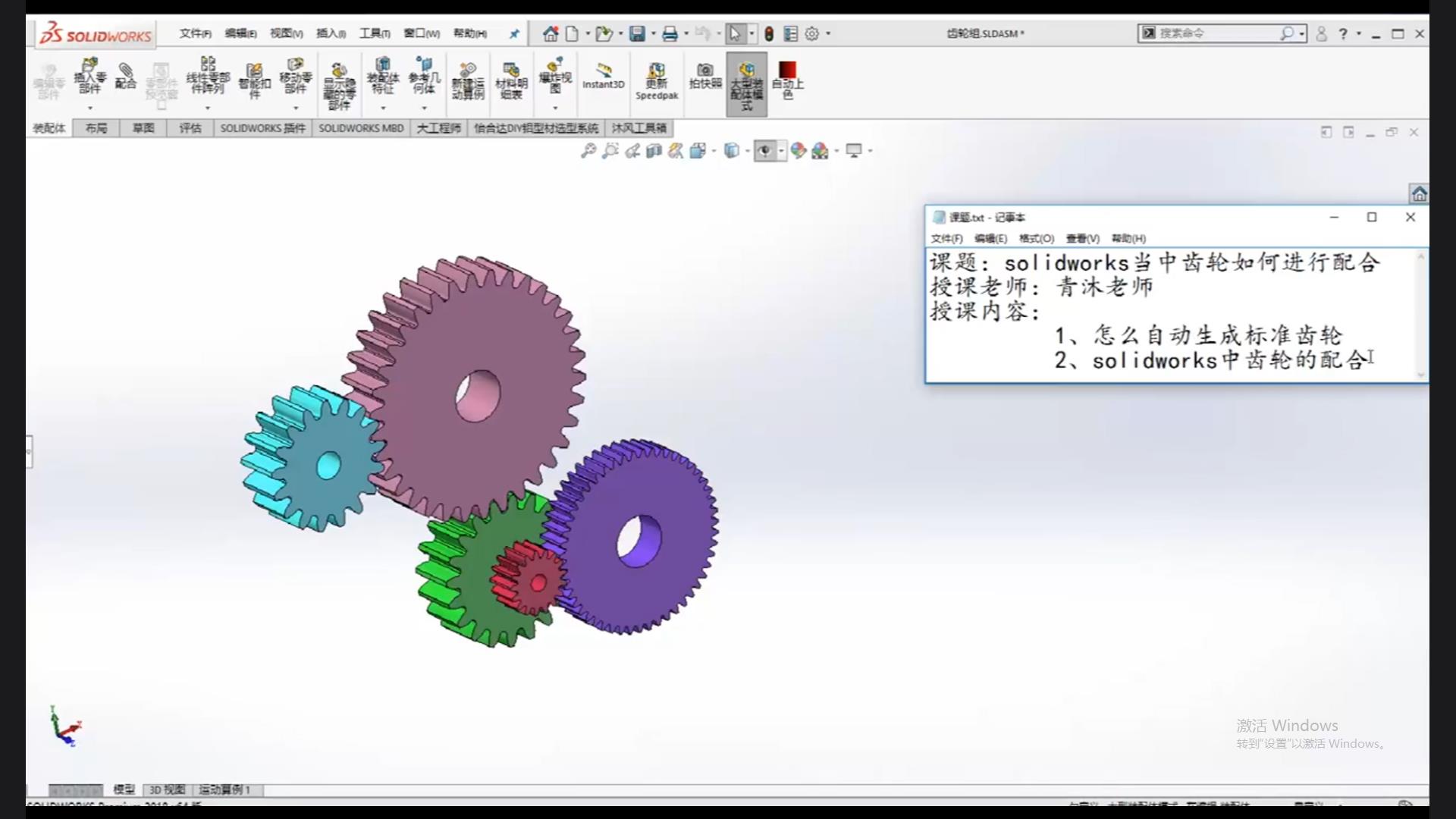
Task: Click the Smart Fasteners (智能扣件) icon
Action: (254, 80)
